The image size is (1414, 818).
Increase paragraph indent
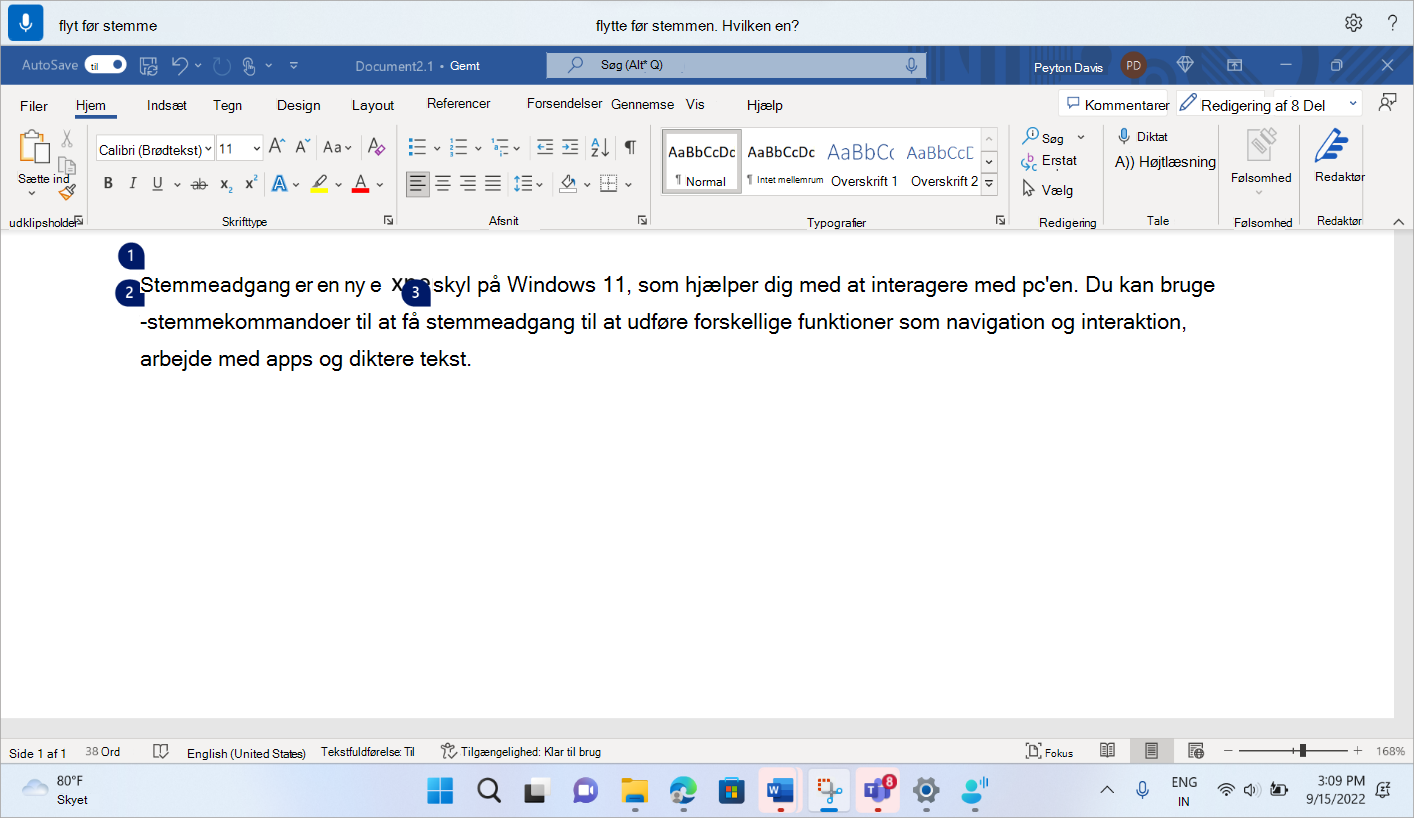point(570,147)
